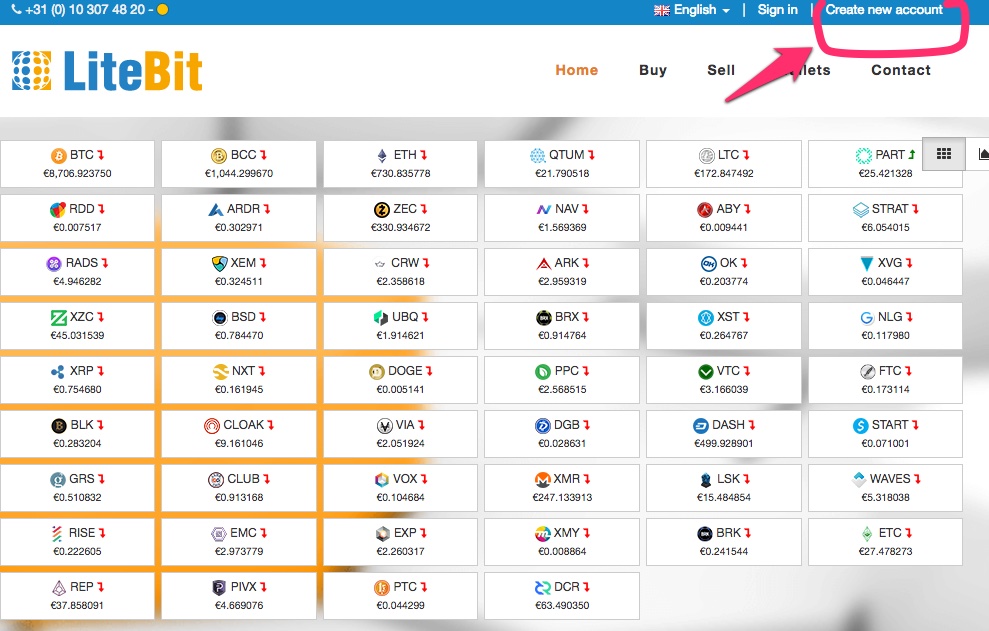Click the Zcash ZEC icon
989x631 pixels.
(382, 209)
